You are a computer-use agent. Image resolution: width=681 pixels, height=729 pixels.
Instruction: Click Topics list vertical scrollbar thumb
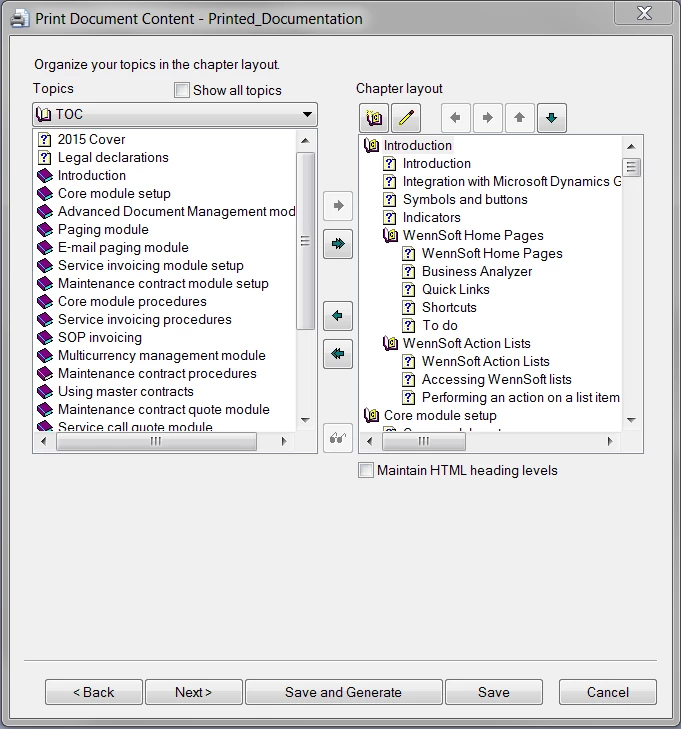(x=305, y=241)
